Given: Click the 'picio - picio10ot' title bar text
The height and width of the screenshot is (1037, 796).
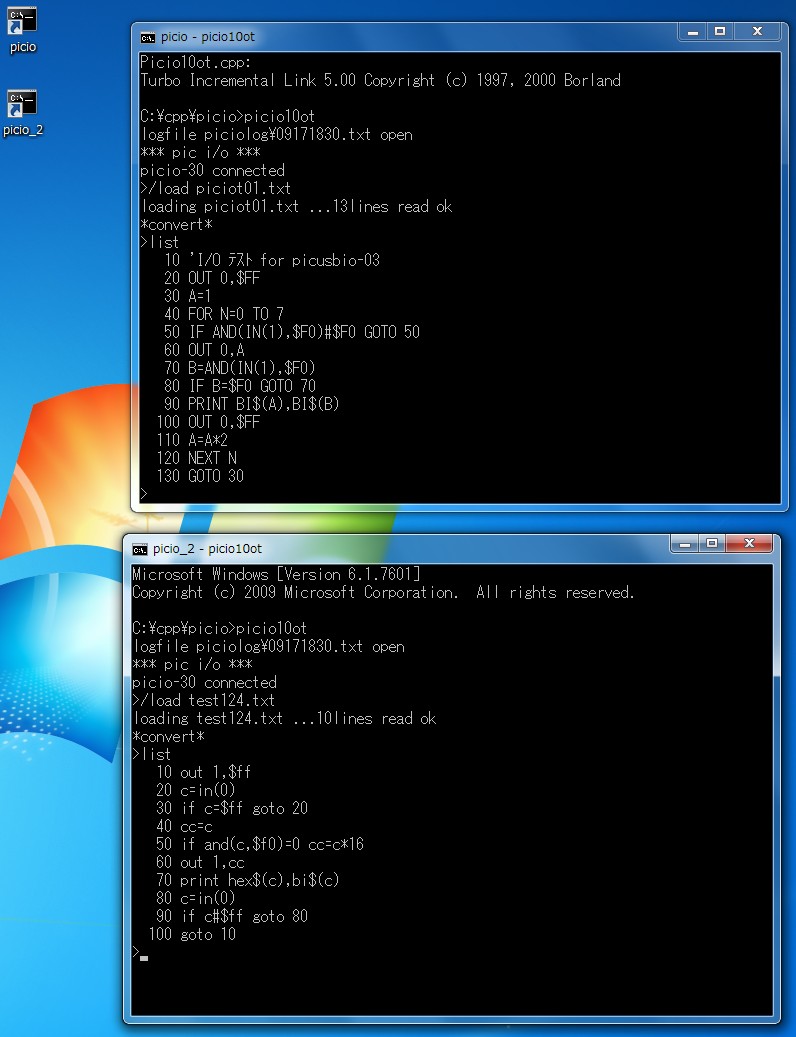Looking at the screenshot, I should (x=207, y=37).
